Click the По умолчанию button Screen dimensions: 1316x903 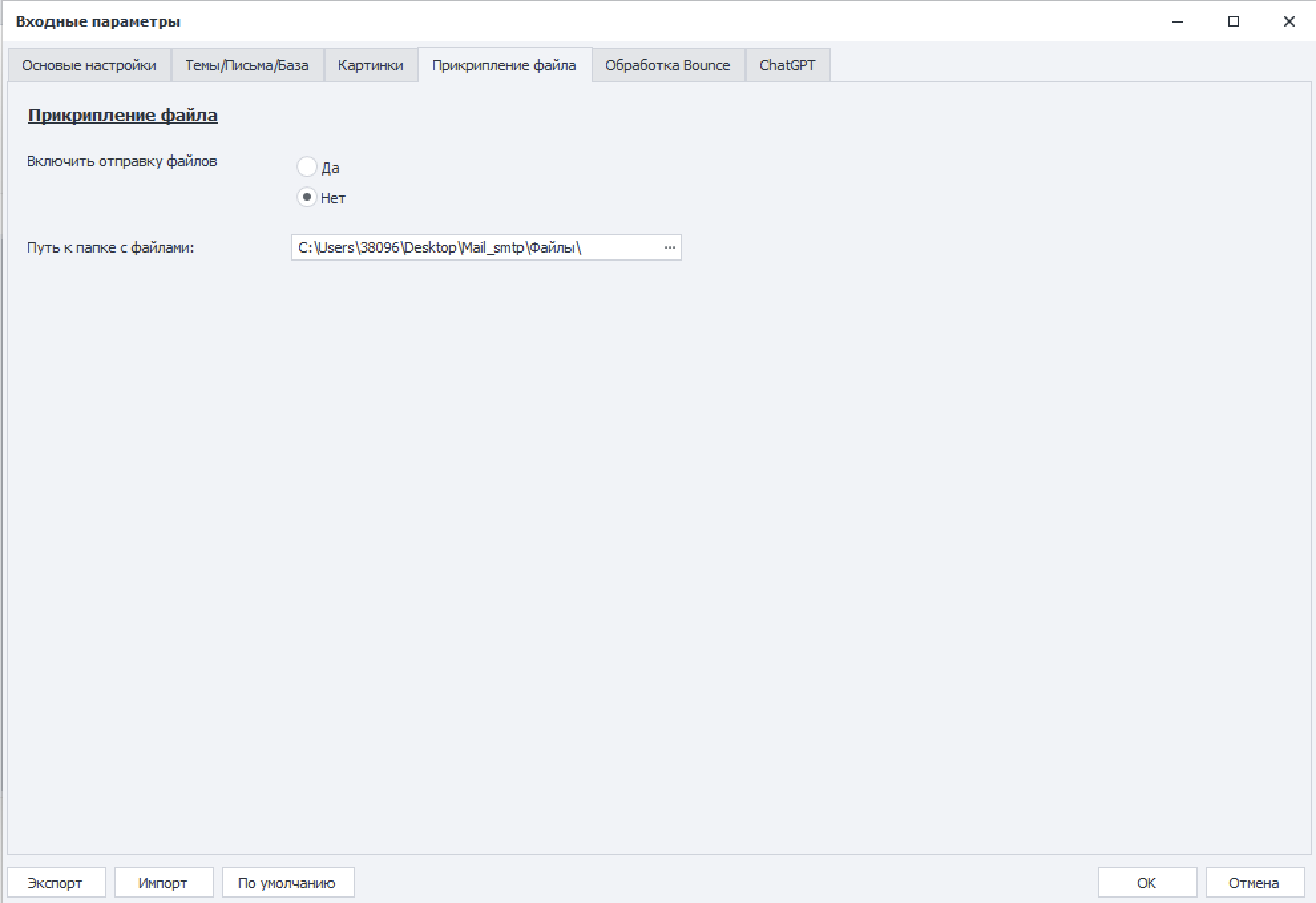tap(287, 883)
